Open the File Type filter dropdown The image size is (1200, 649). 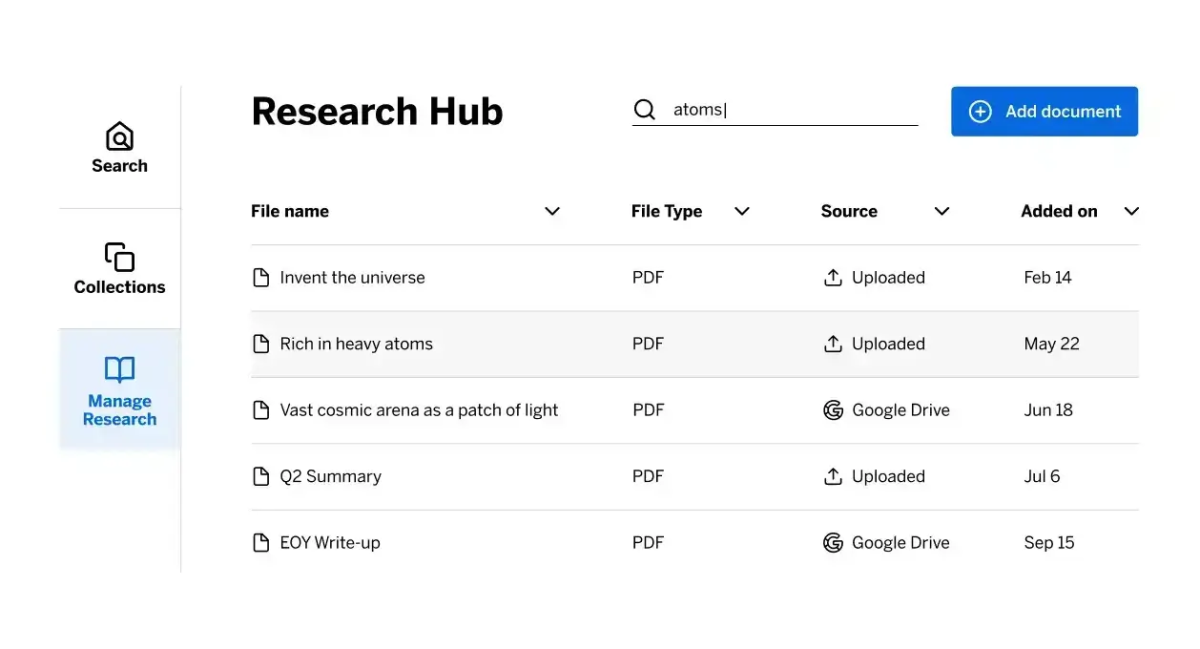742,211
